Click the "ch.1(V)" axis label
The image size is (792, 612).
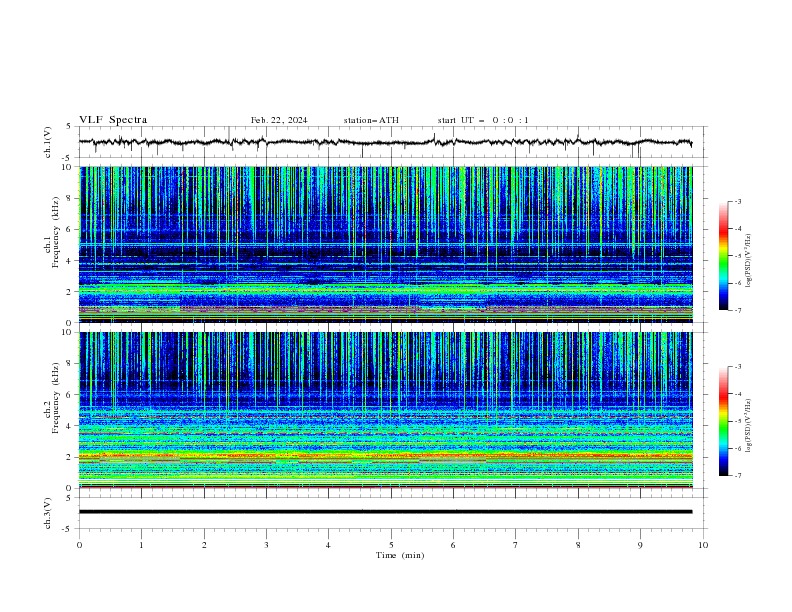click(48, 142)
